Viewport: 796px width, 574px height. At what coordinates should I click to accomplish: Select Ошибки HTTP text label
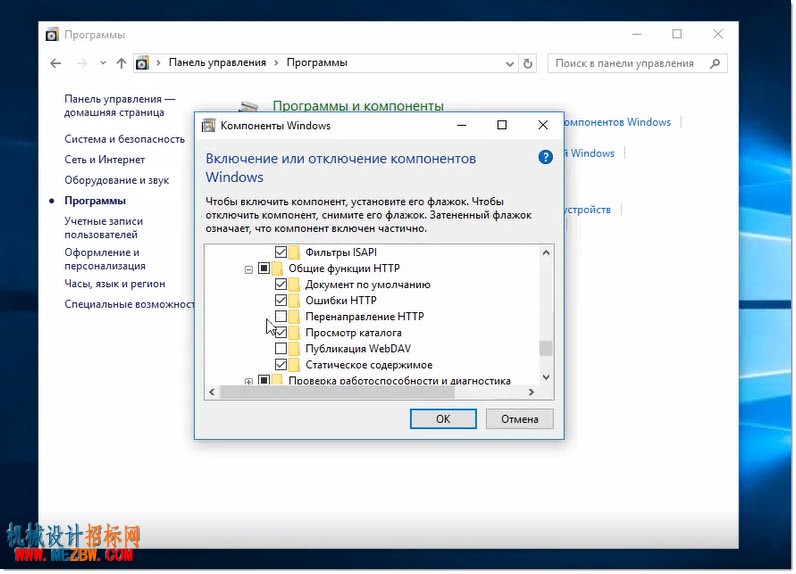341,300
